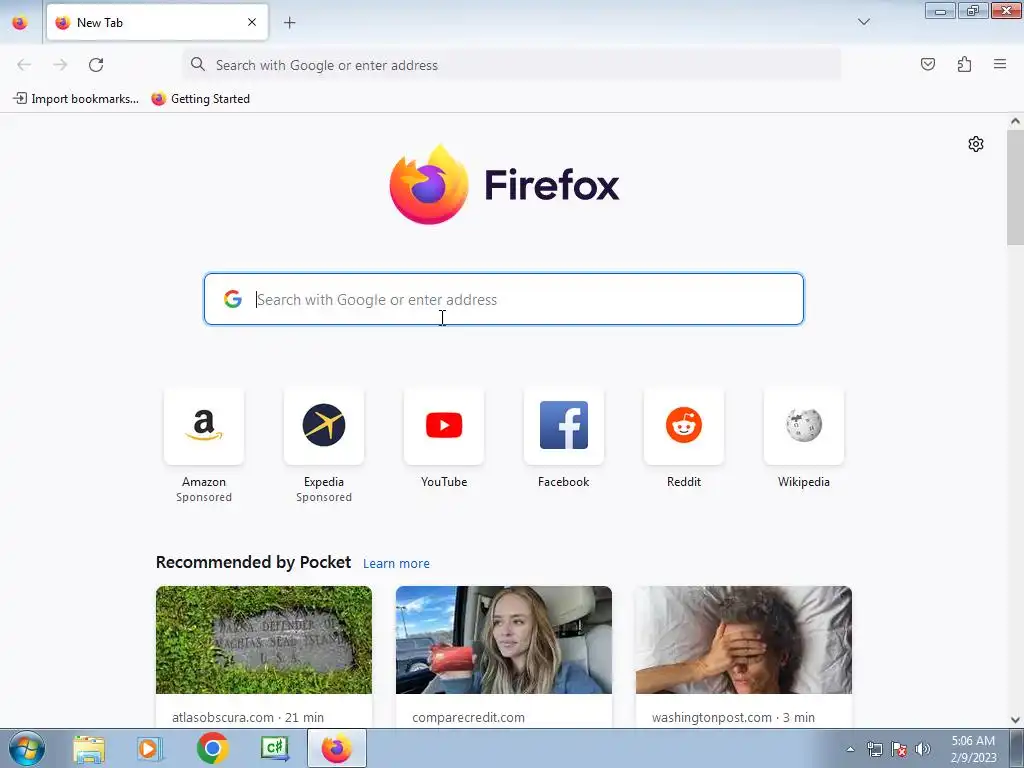This screenshot has width=1024, height=768.
Task: Save page to Pocket icon
Action: pos(928,64)
